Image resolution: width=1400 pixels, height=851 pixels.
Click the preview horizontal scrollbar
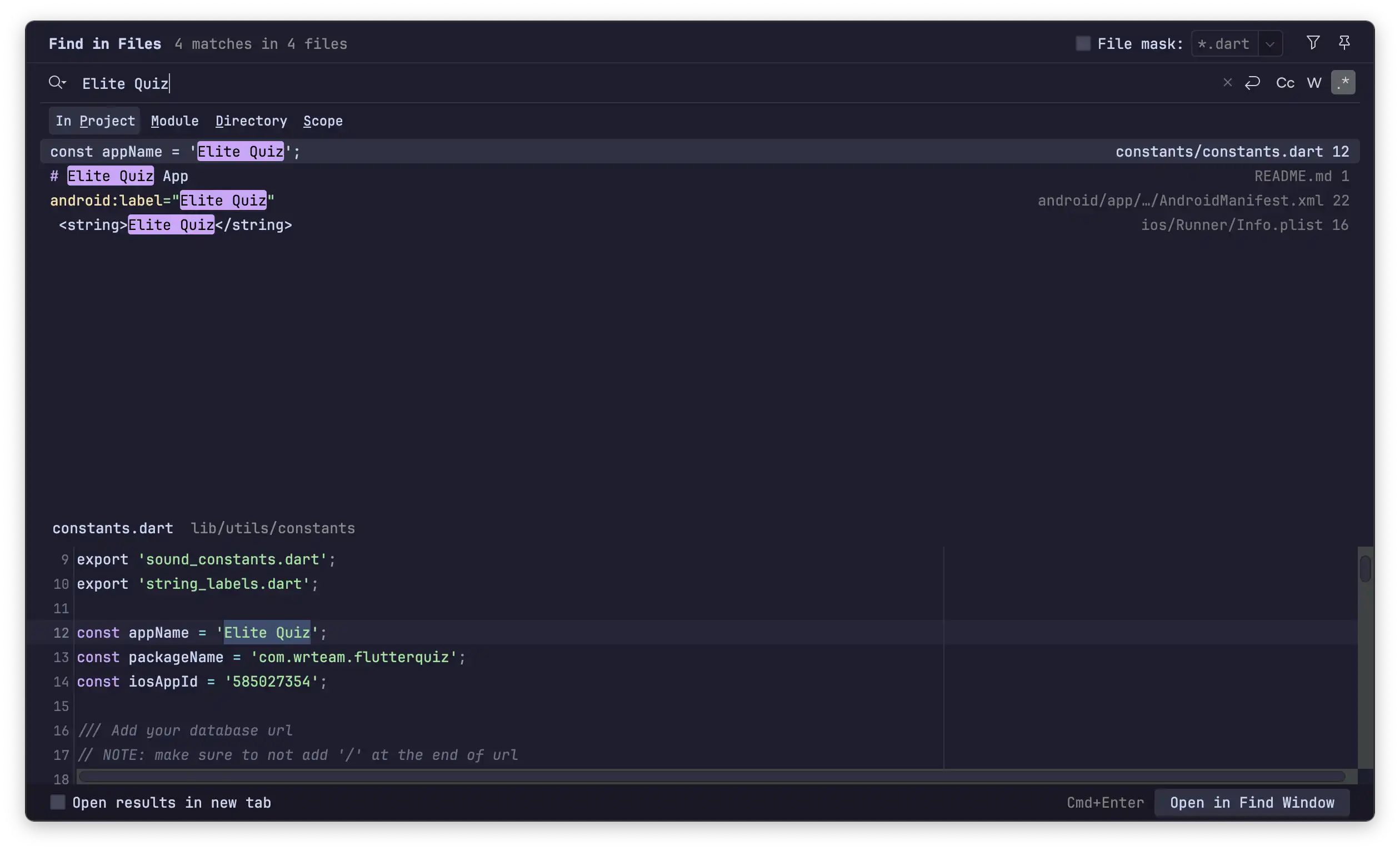pos(710,776)
